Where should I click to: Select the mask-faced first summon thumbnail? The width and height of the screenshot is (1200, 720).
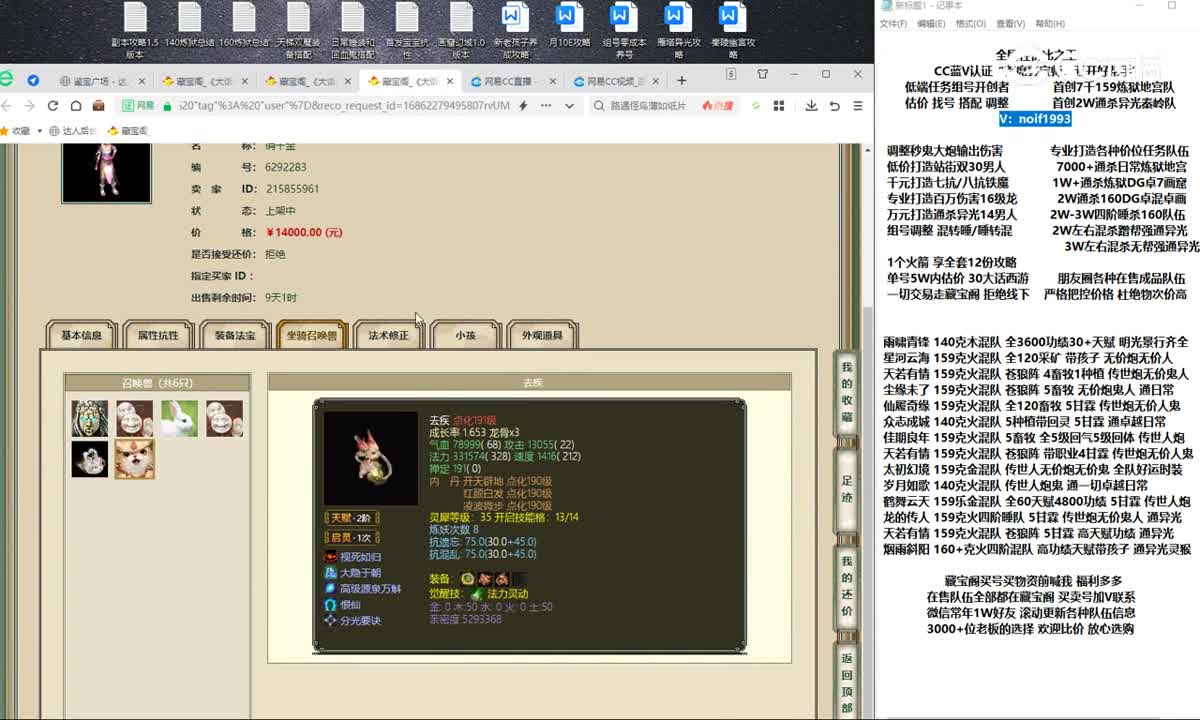click(x=89, y=418)
